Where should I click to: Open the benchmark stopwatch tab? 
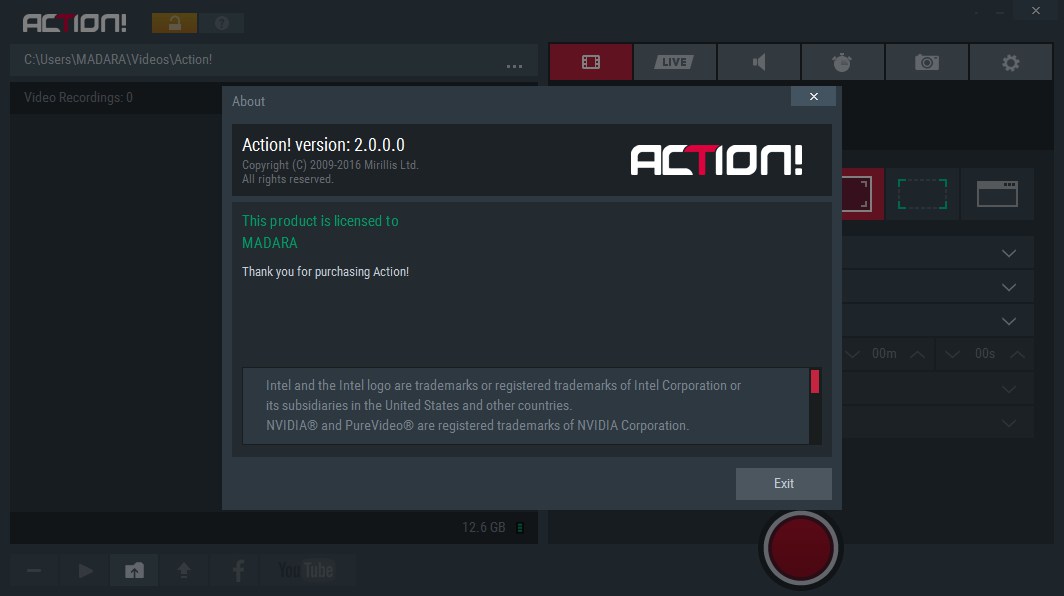click(842, 62)
